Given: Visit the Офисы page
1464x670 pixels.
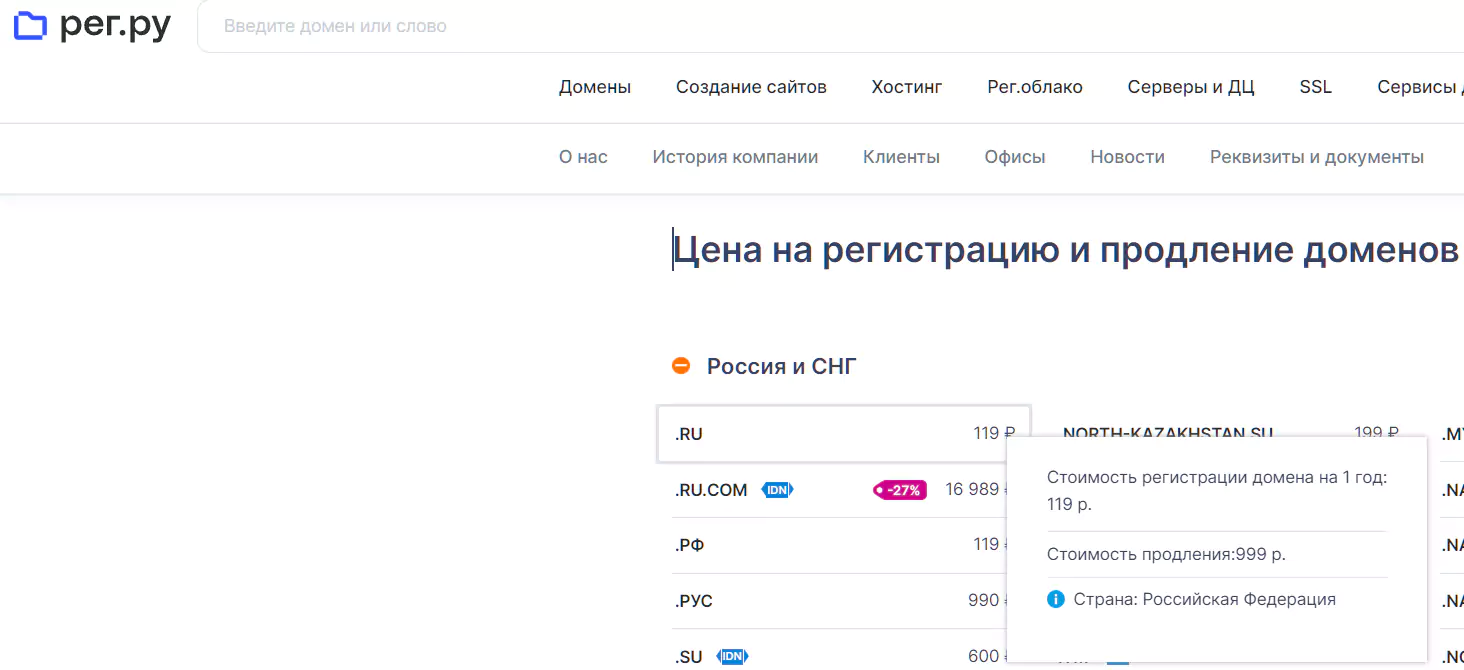Looking at the screenshot, I should pyautogui.click(x=1014, y=157).
